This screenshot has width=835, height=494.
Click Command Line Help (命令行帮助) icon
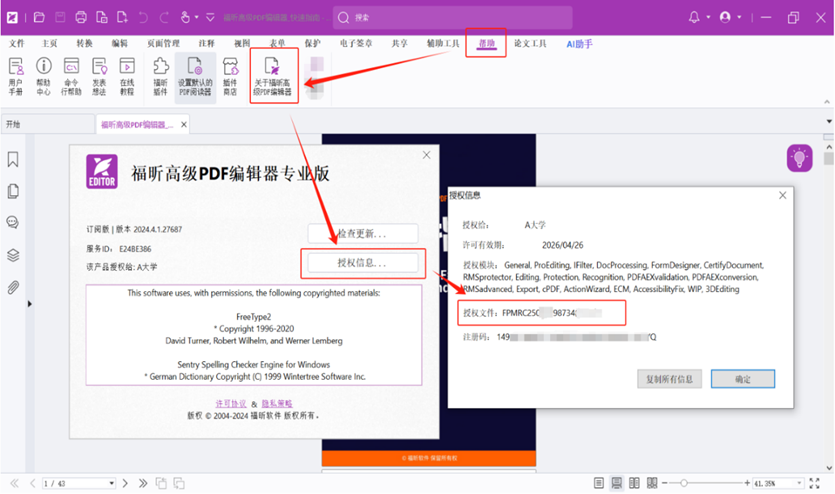71,76
